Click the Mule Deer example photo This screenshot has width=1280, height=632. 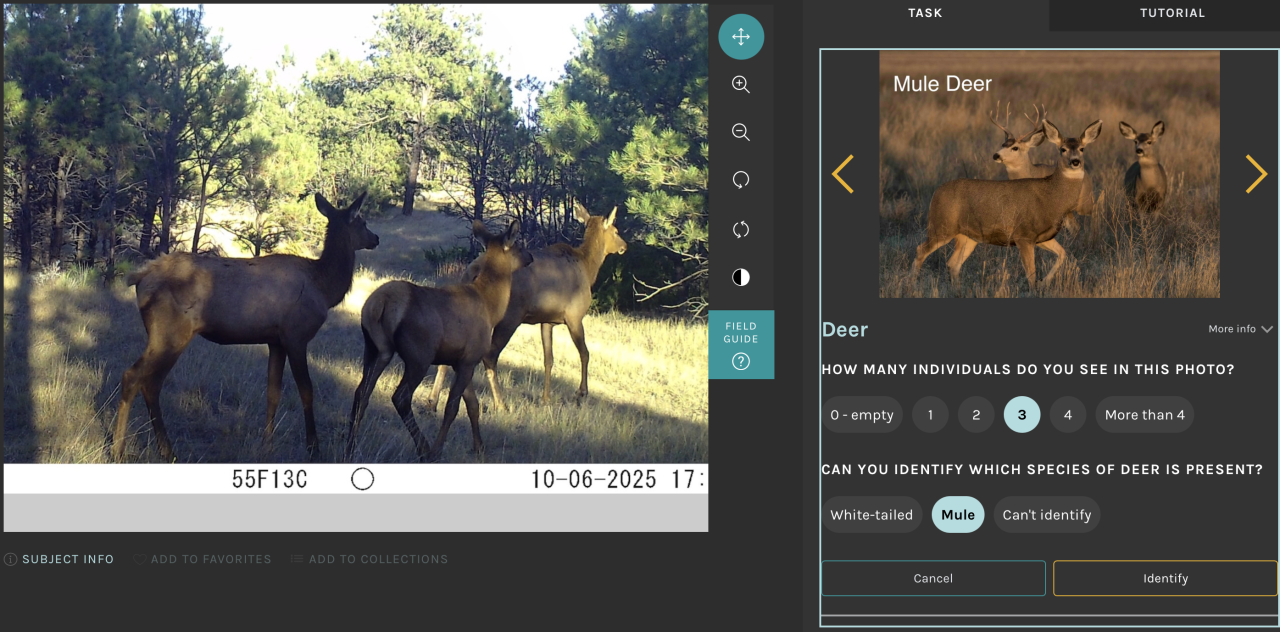tap(1049, 174)
